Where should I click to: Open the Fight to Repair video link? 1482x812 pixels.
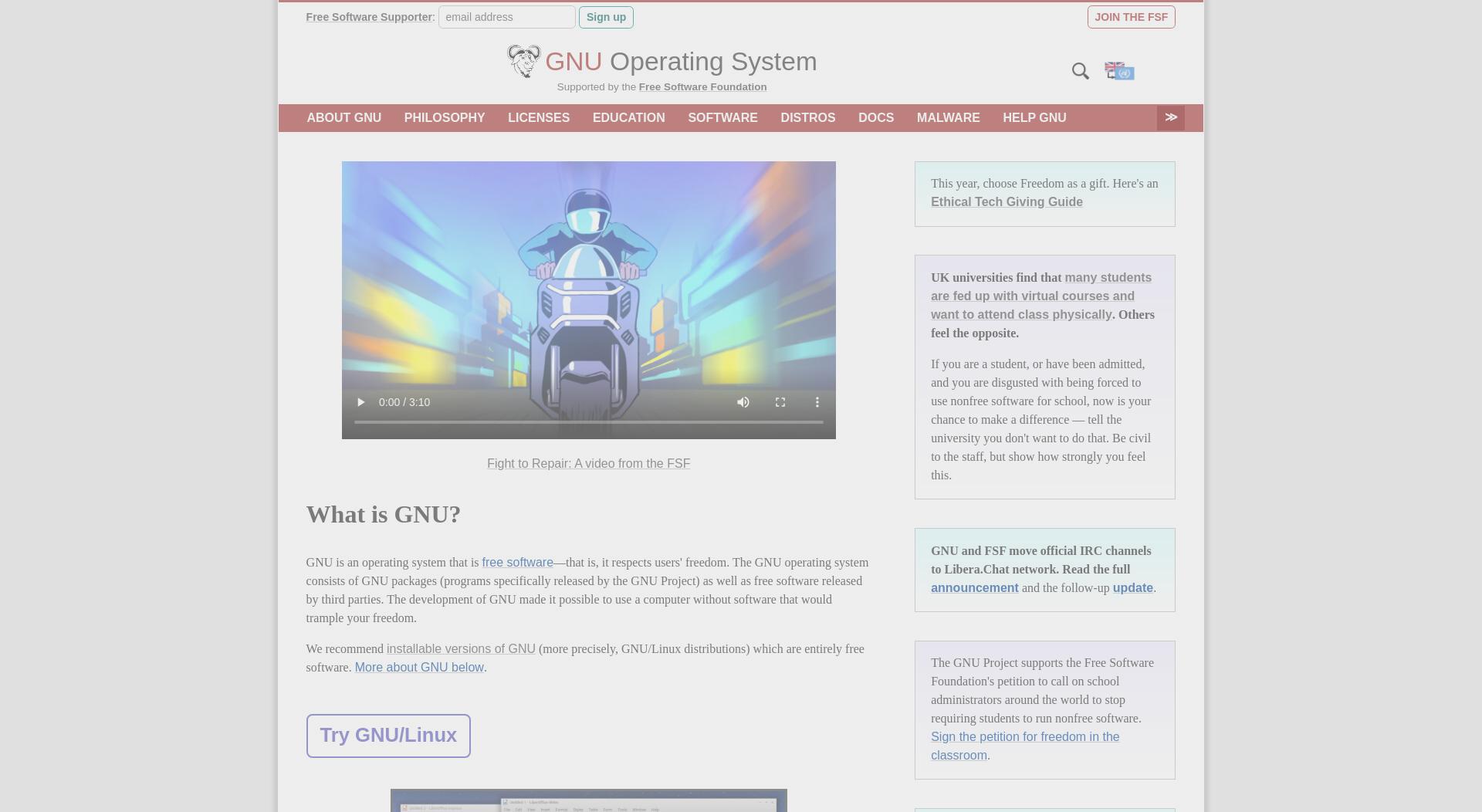[x=588, y=464]
